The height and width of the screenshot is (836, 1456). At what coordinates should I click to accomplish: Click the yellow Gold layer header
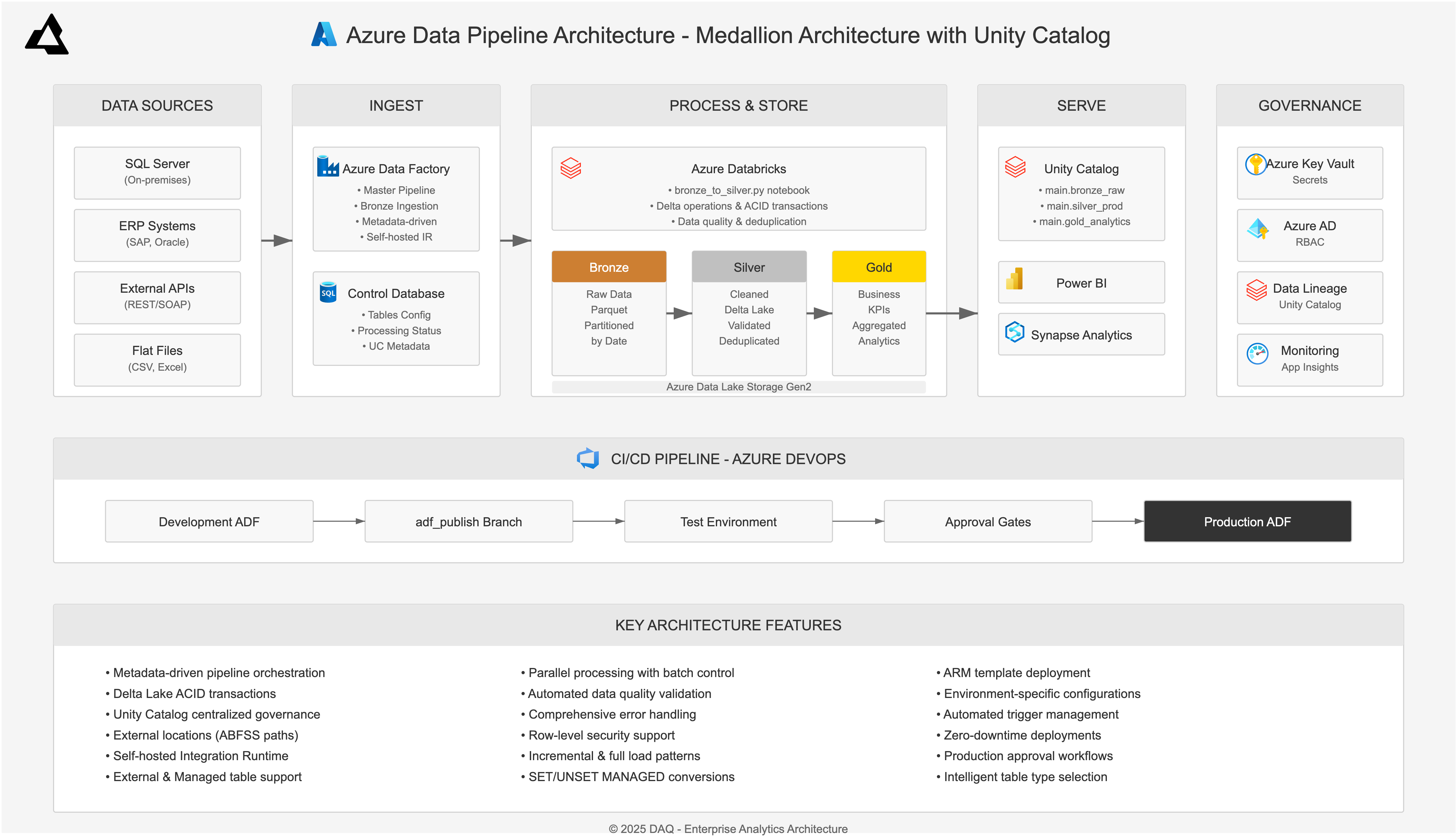pyautogui.click(x=878, y=267)
